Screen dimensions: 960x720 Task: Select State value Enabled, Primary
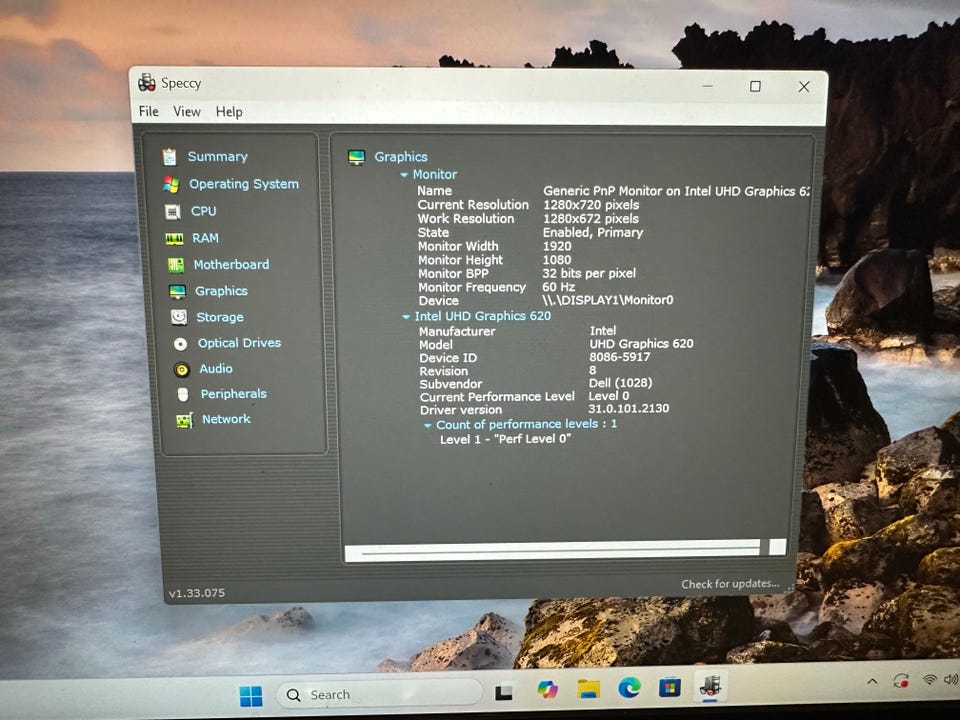(x=593, y=233)
